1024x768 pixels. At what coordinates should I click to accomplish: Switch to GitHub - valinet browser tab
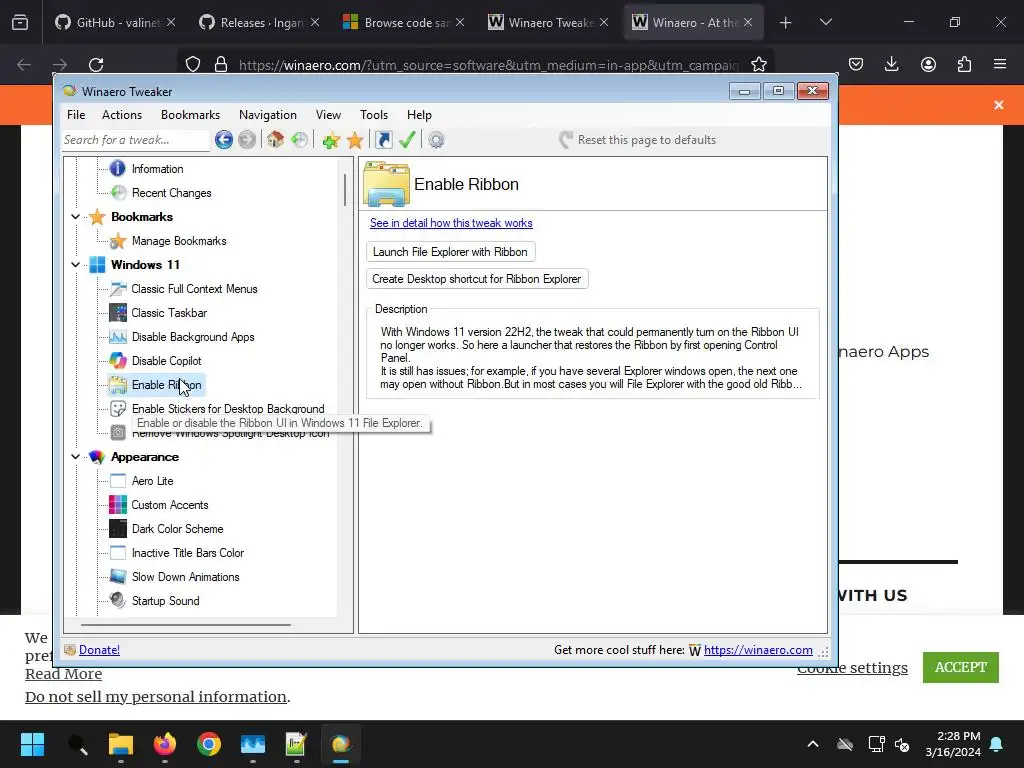(116, 23)
